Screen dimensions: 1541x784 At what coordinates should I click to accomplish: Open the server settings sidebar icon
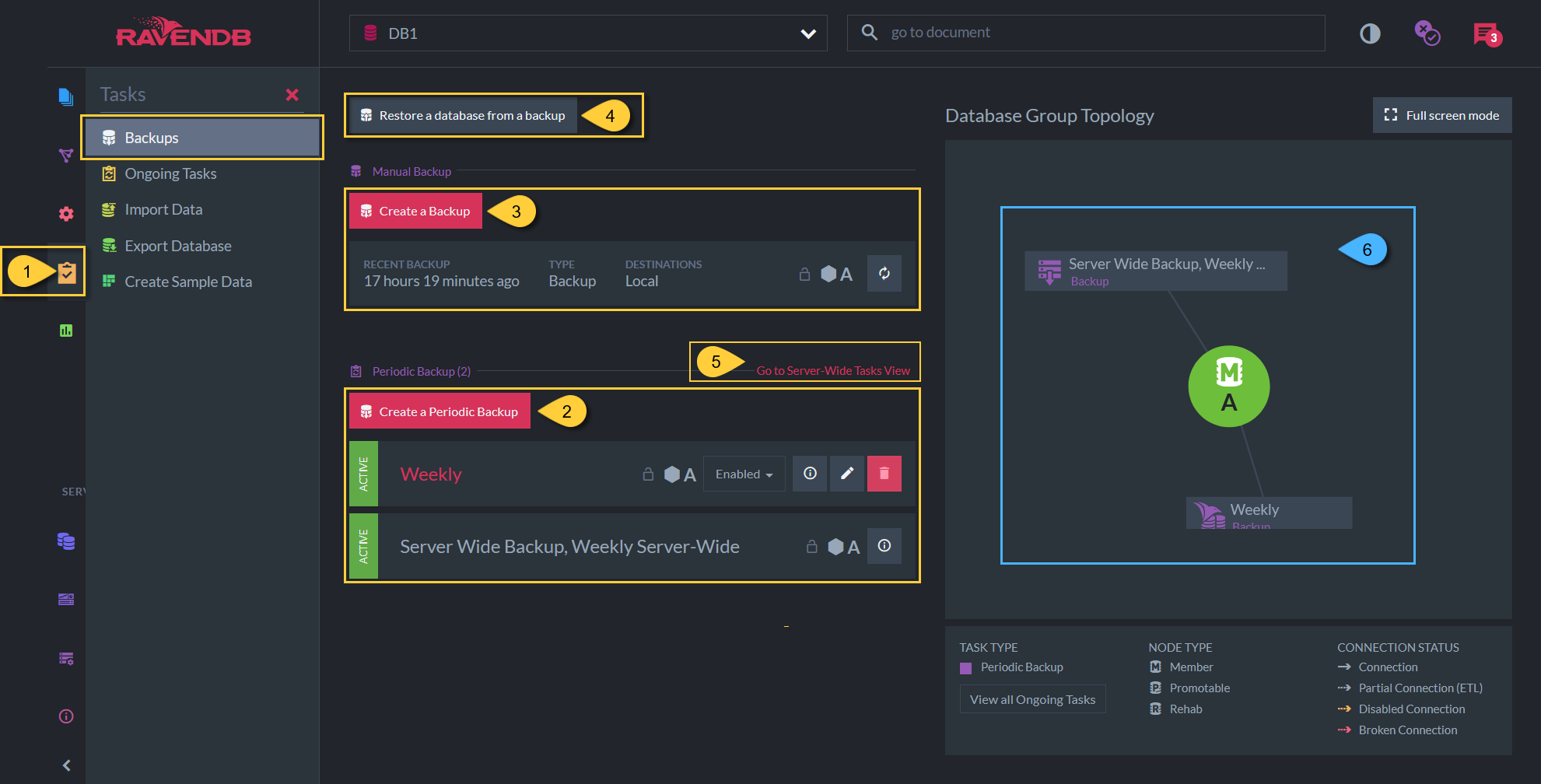[66, 659]
